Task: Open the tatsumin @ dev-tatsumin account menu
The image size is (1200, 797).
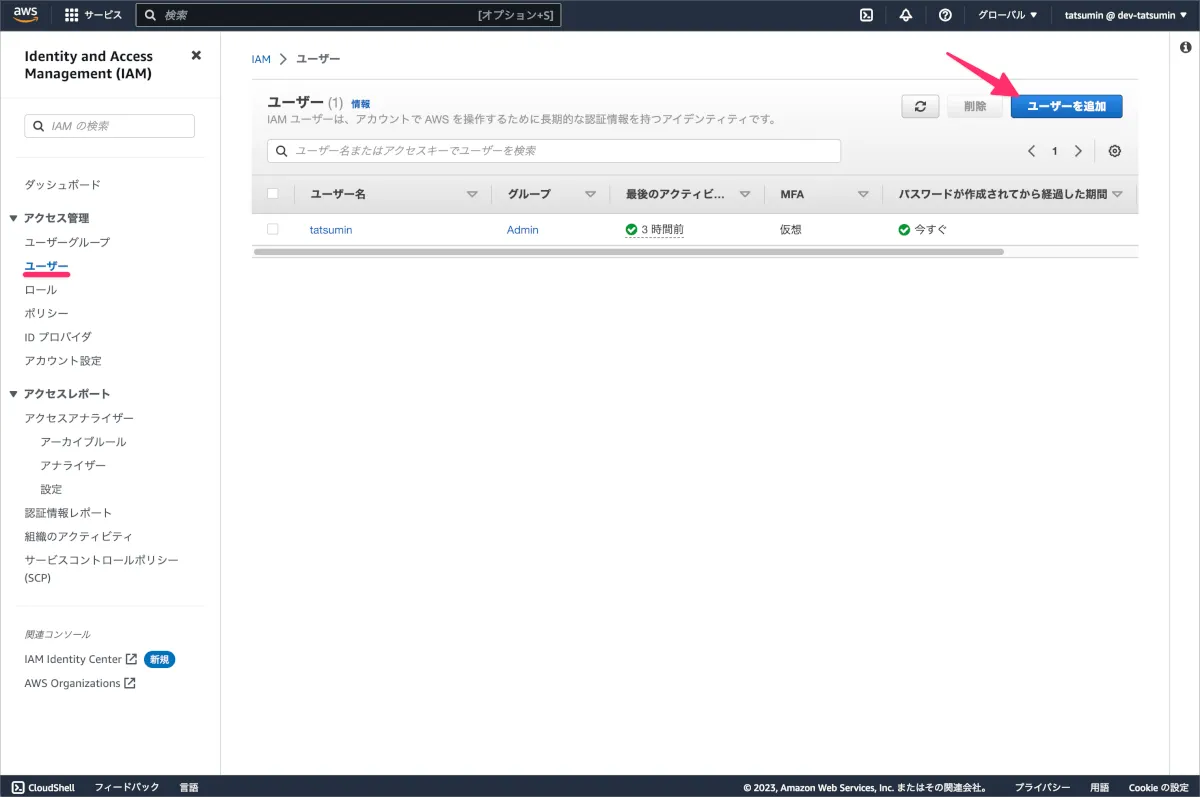Action: coord(1124,15)
